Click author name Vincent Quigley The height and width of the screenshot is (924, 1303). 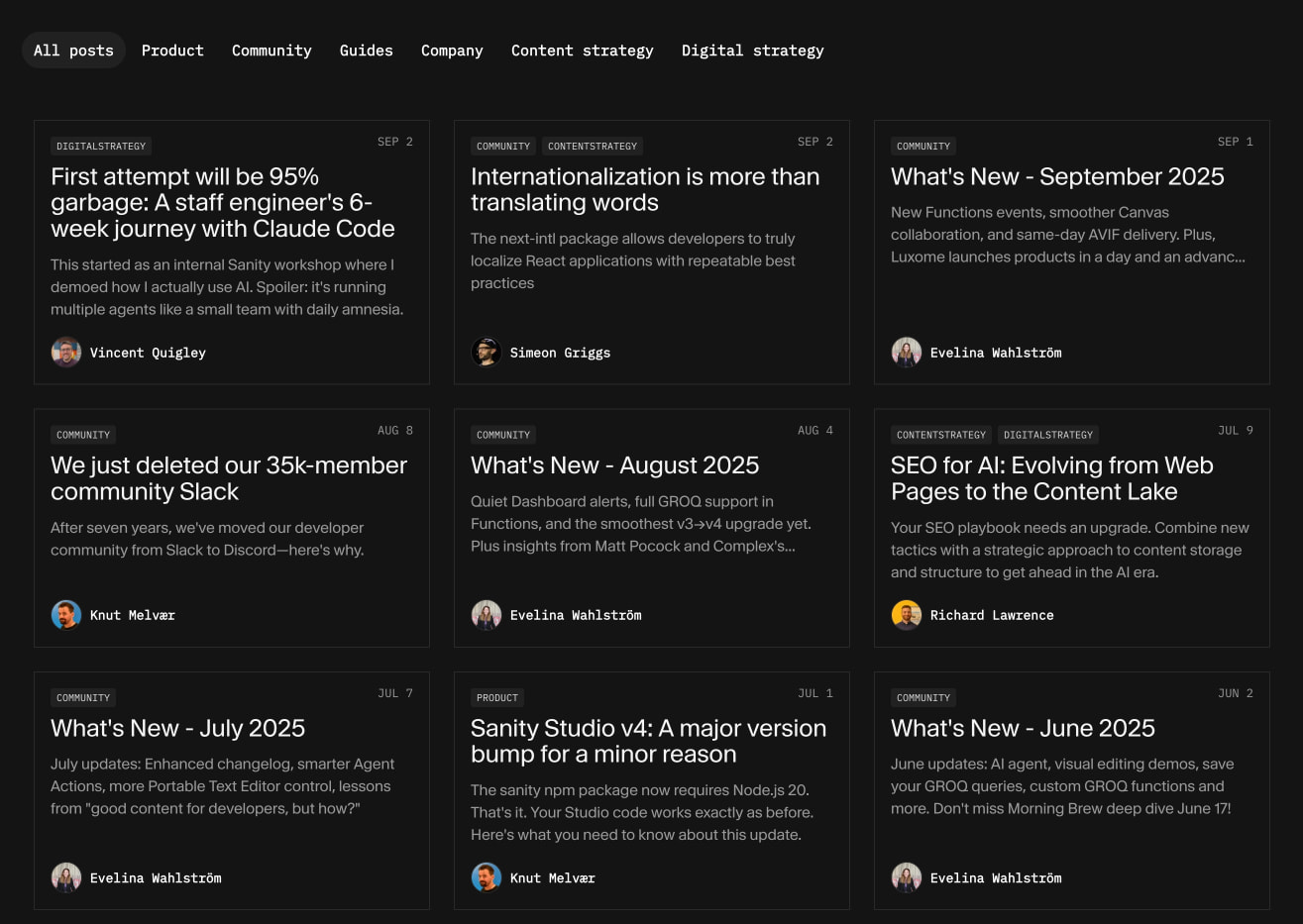point(148,353)
